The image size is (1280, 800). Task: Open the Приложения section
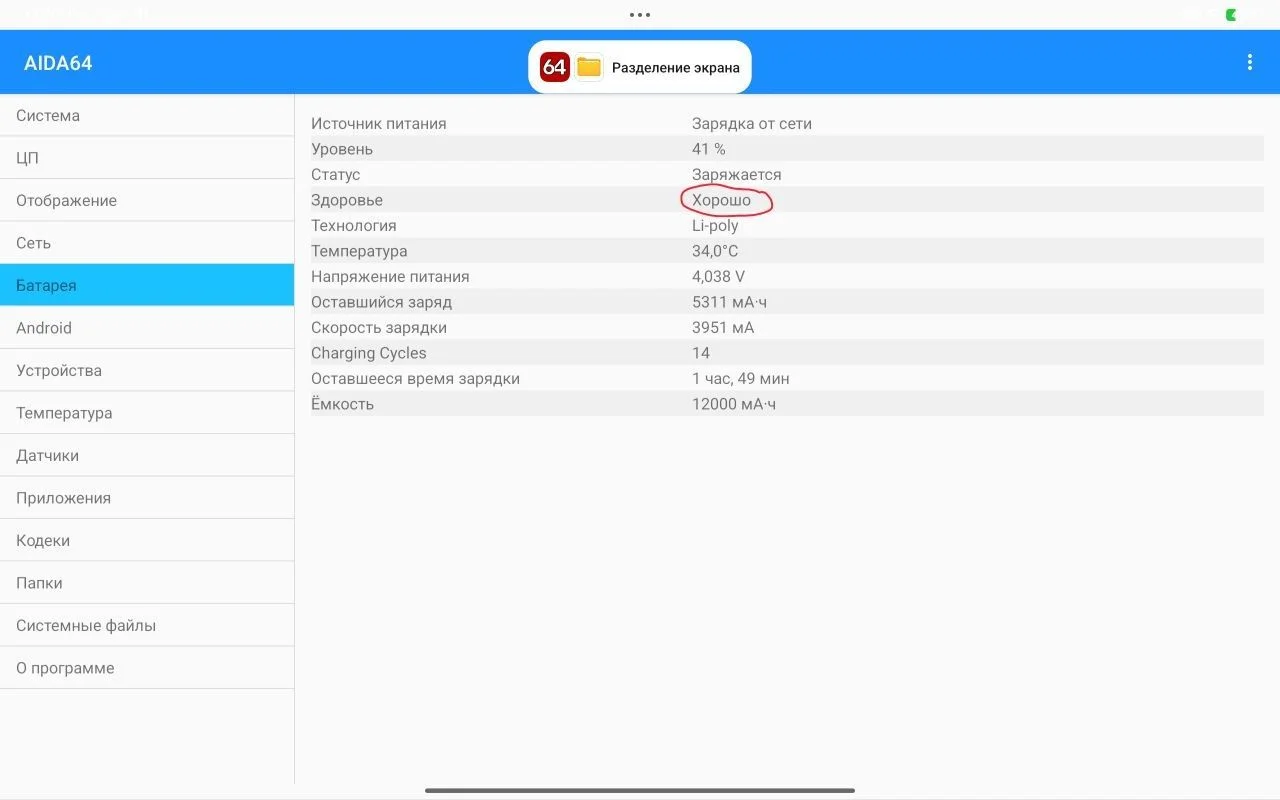click(x=147, y=498)
